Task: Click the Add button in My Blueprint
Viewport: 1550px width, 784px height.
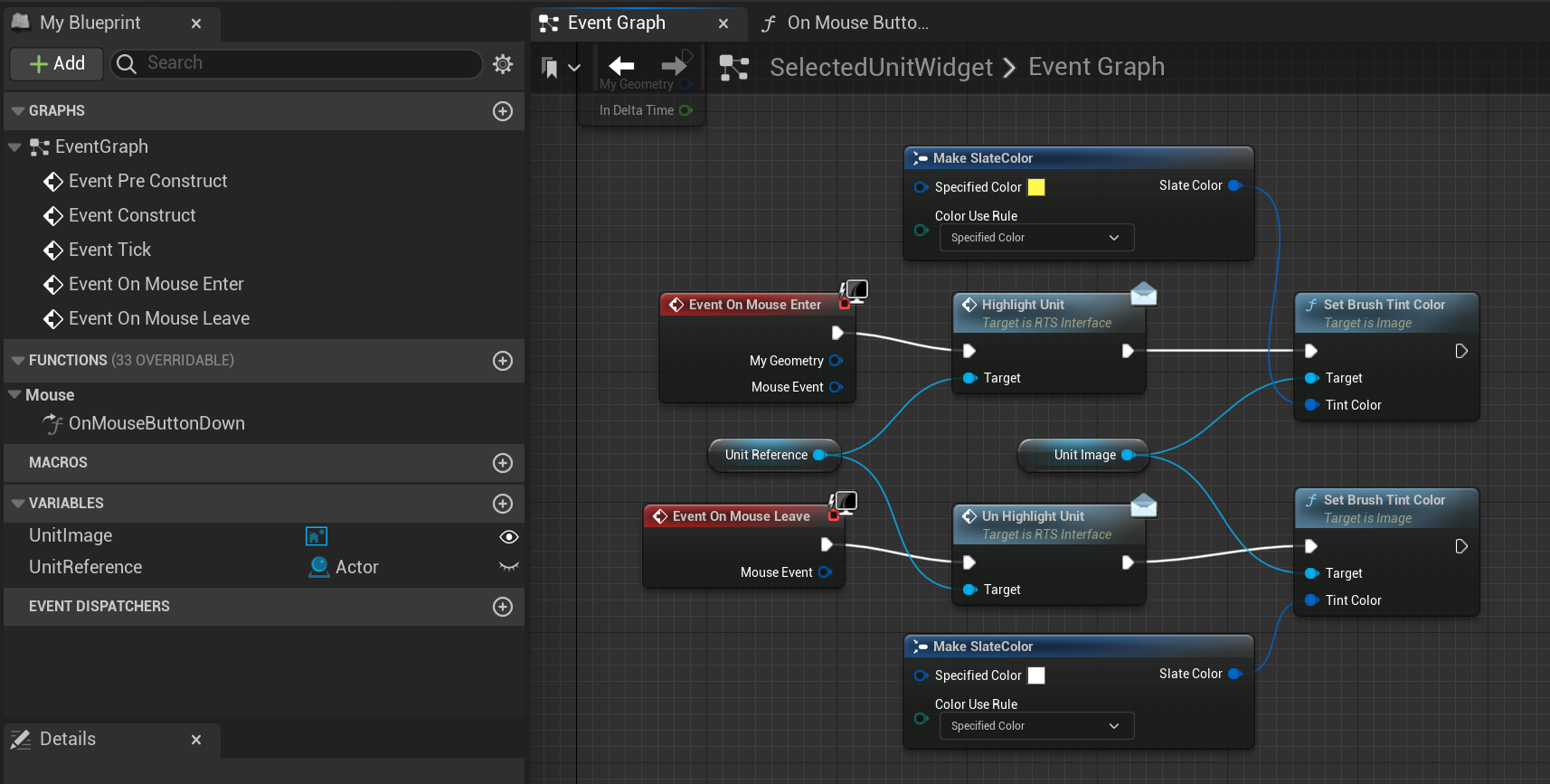Action: [x=57, y=63]
